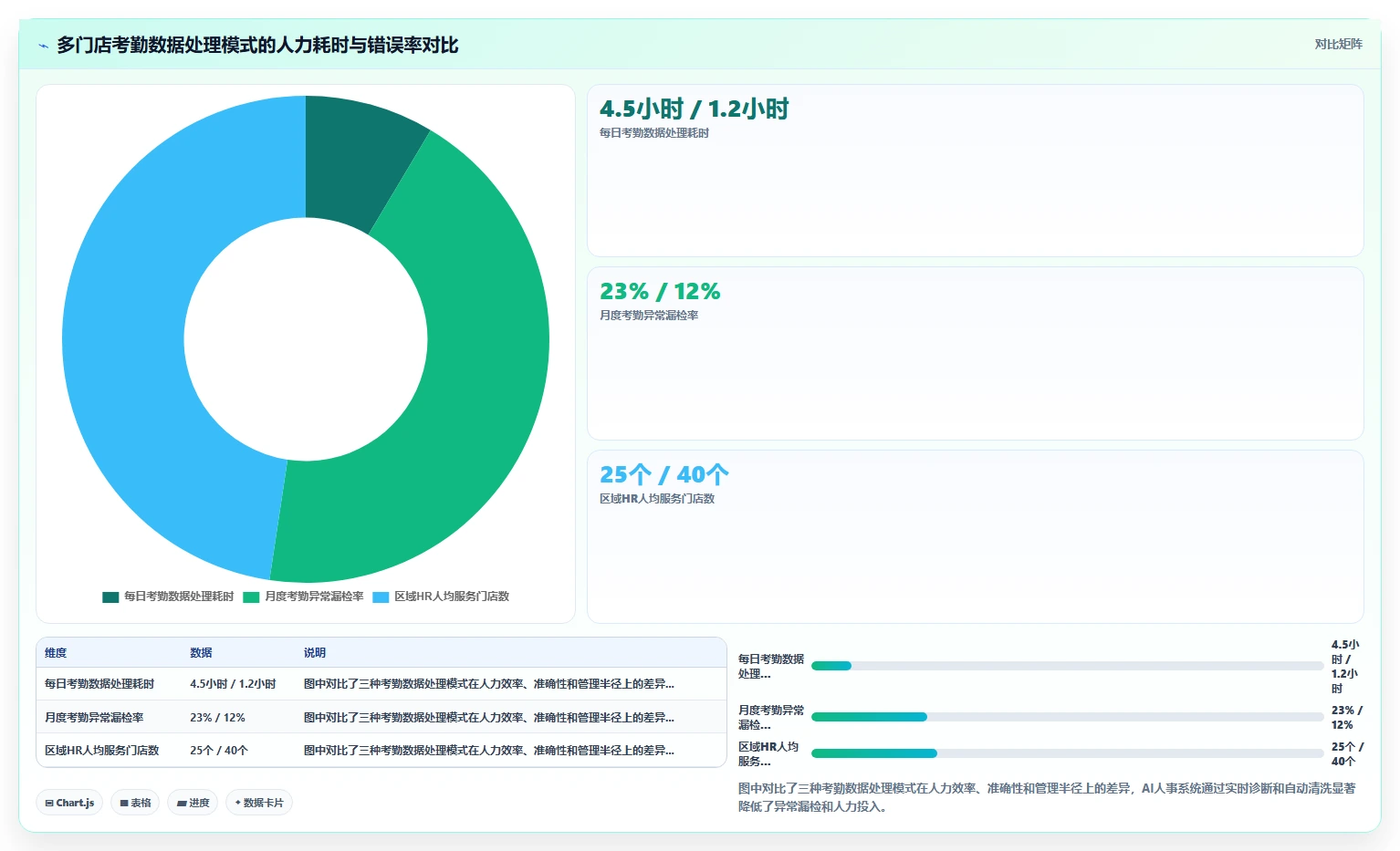Select the 月度考勤异常漏检率 table row
This screenshot has width=1400, height=851.
pyautogui.click(x=381, y=717)
